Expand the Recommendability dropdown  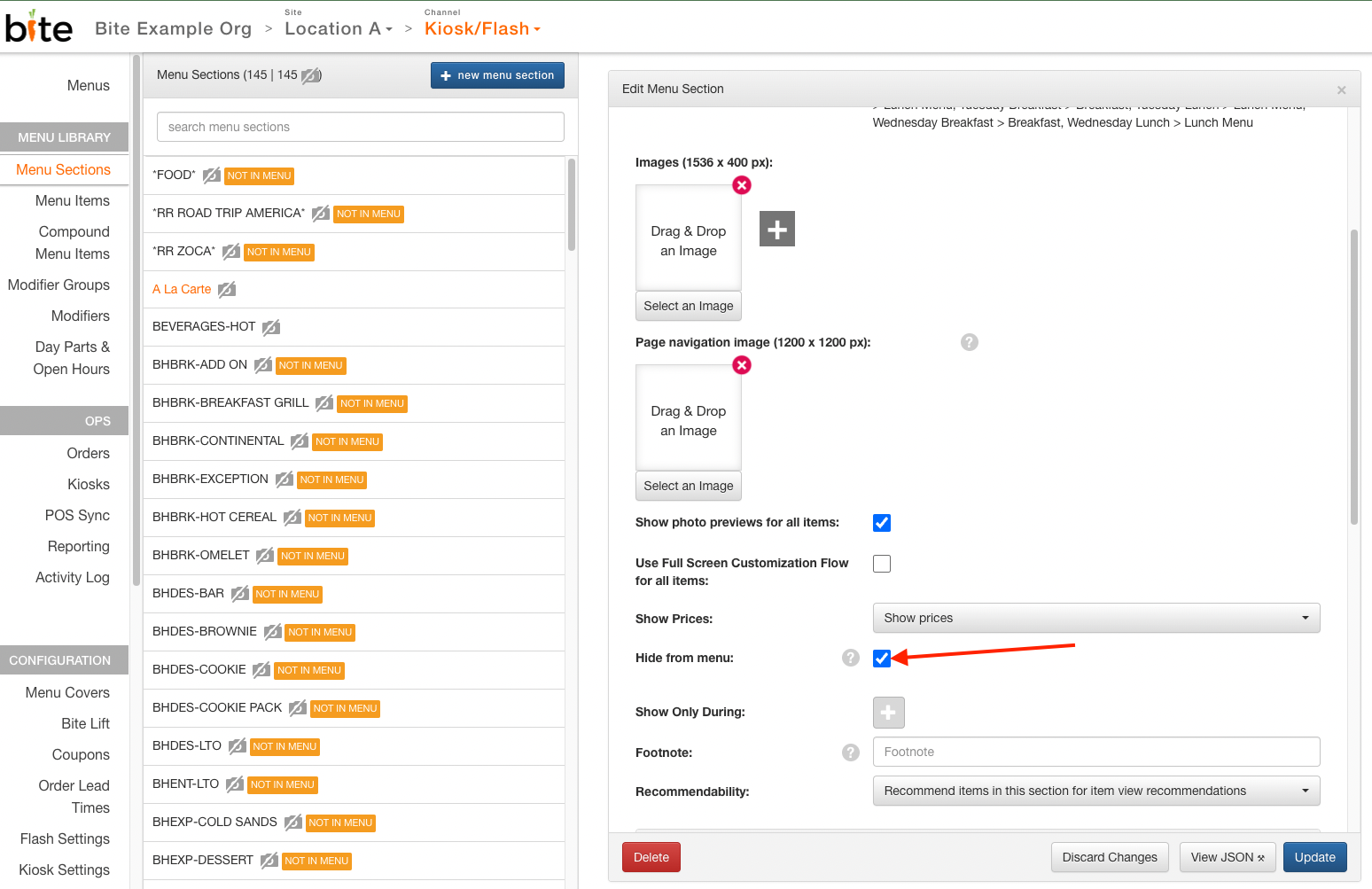(1095, 791)
